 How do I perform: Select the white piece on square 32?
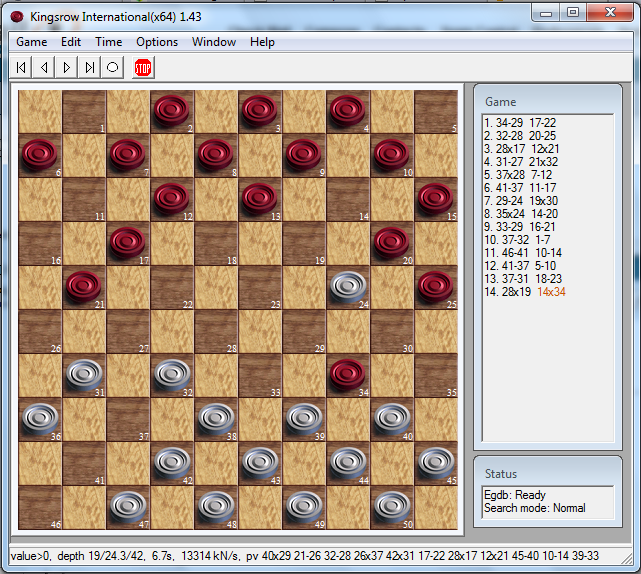[x=172, y=374]
